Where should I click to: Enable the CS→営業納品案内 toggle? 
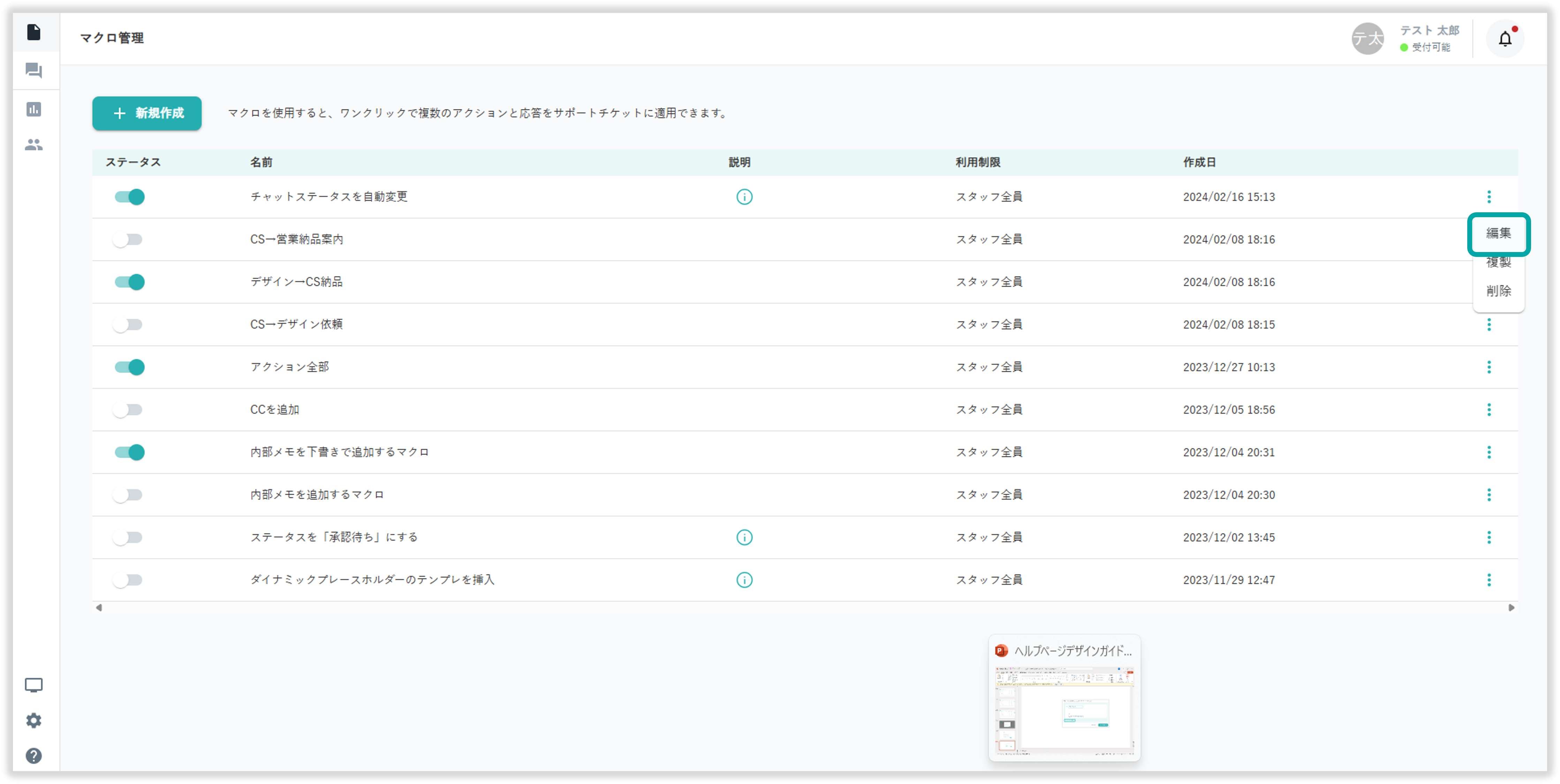(x=128, y=240)
